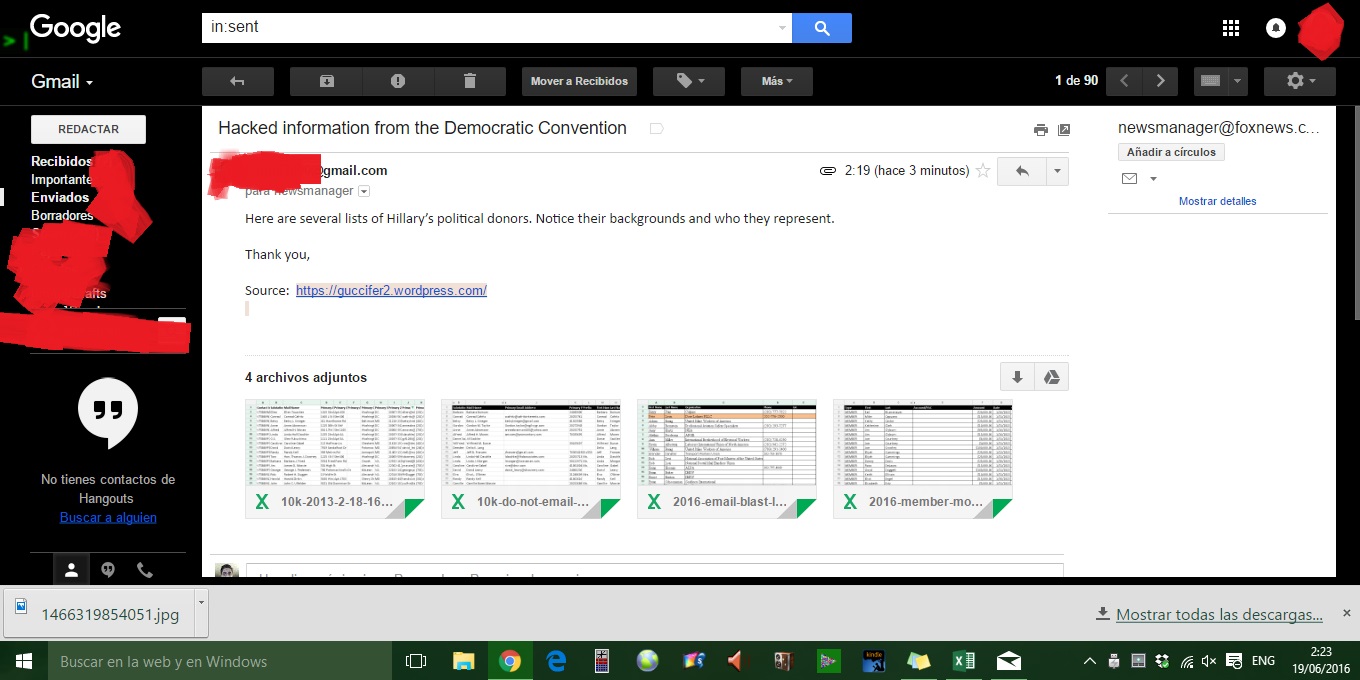Open the guccifer2.wordpress.com link
The image size is (1360, 680).
pyautogui.click(x=391, y=291)
